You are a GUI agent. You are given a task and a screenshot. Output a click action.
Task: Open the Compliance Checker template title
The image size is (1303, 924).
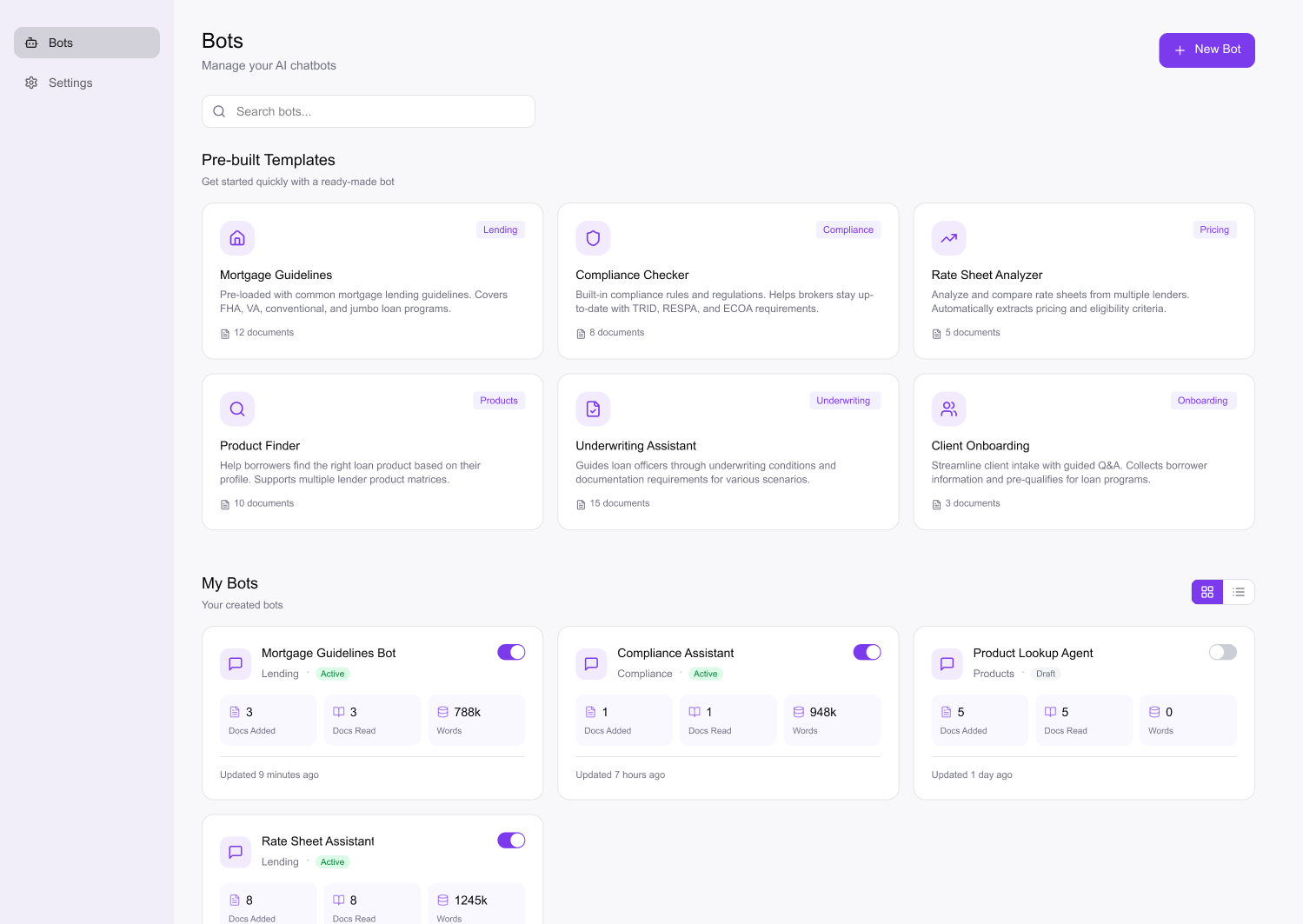point(632,275)
